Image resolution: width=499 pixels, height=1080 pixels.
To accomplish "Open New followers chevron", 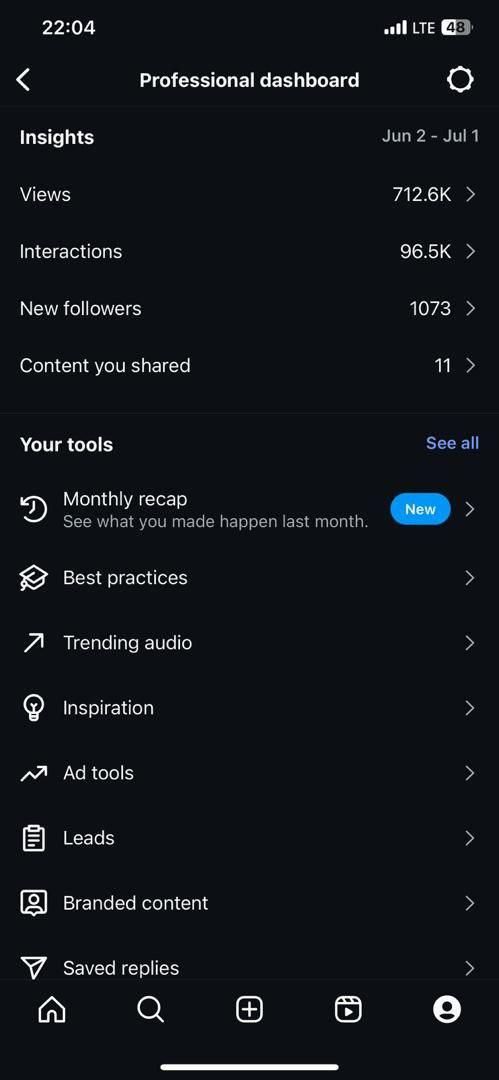I will coord(471,309).
